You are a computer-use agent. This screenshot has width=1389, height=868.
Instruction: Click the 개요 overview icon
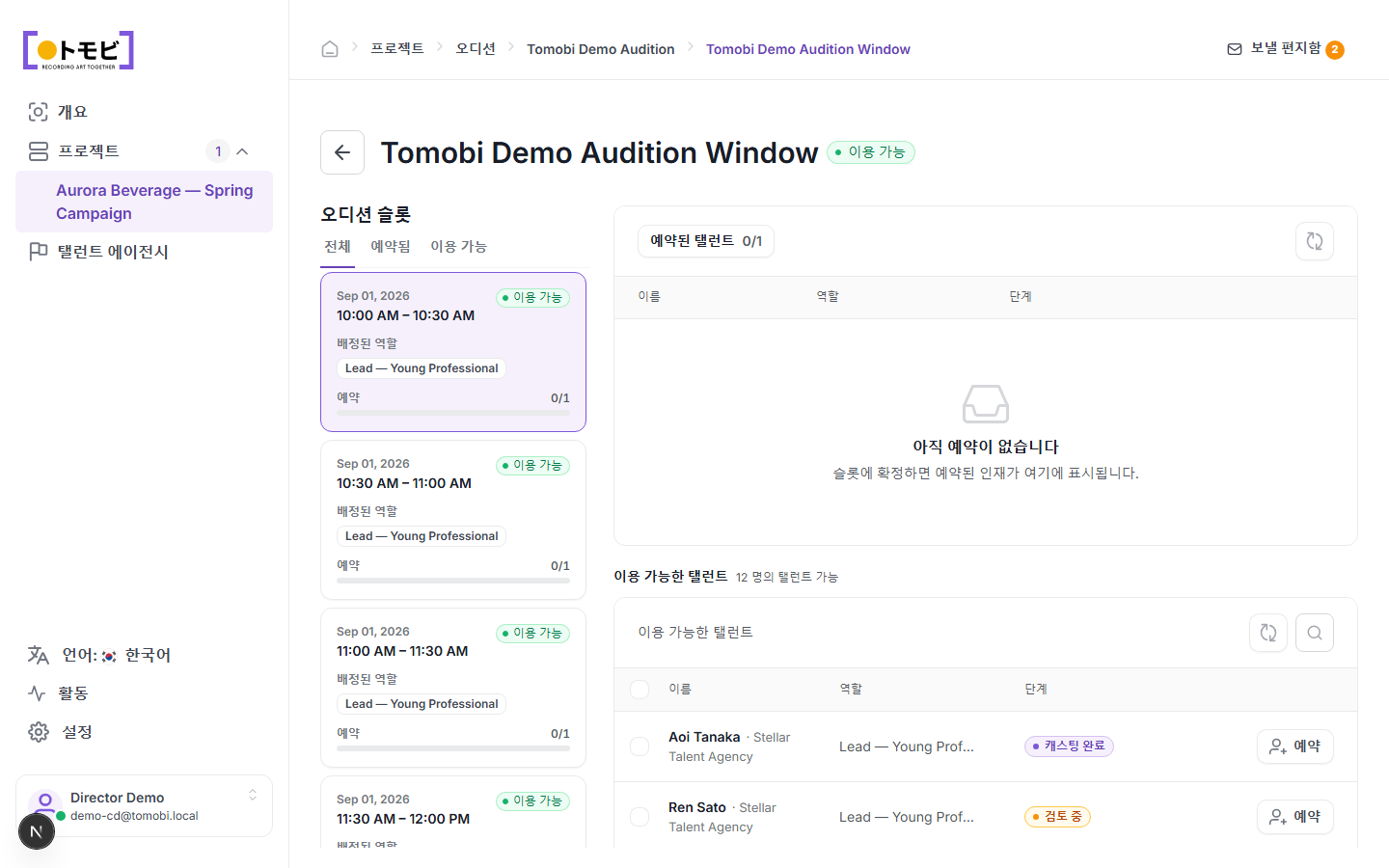click(x=38, y=112)
